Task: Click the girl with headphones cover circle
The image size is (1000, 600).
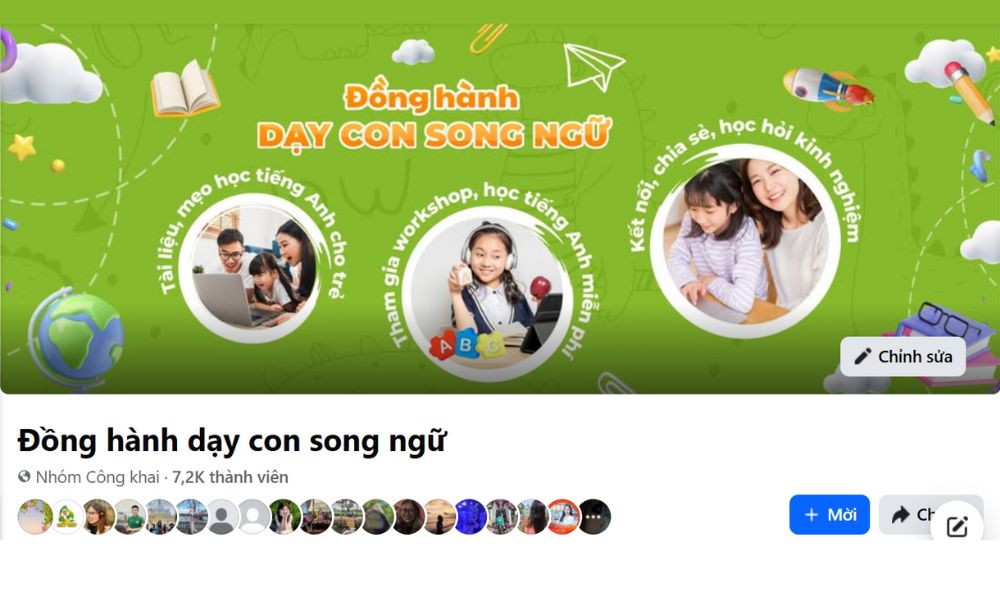Action: point(488,294)
